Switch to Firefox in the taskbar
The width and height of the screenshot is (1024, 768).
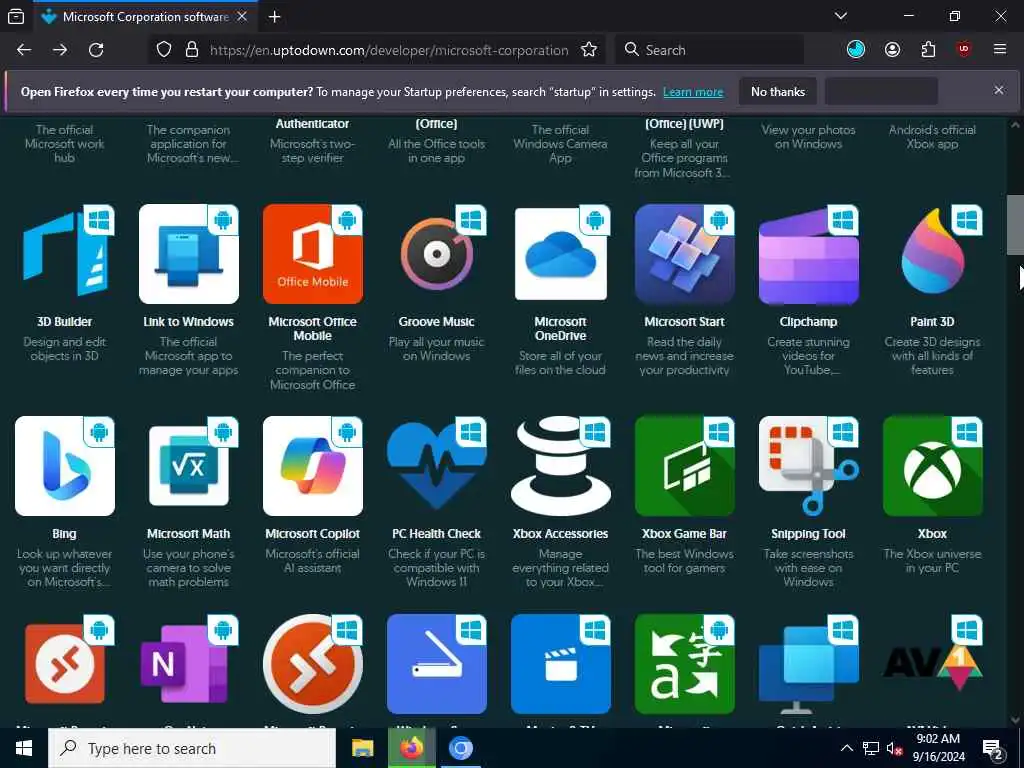tap(411, 748)
